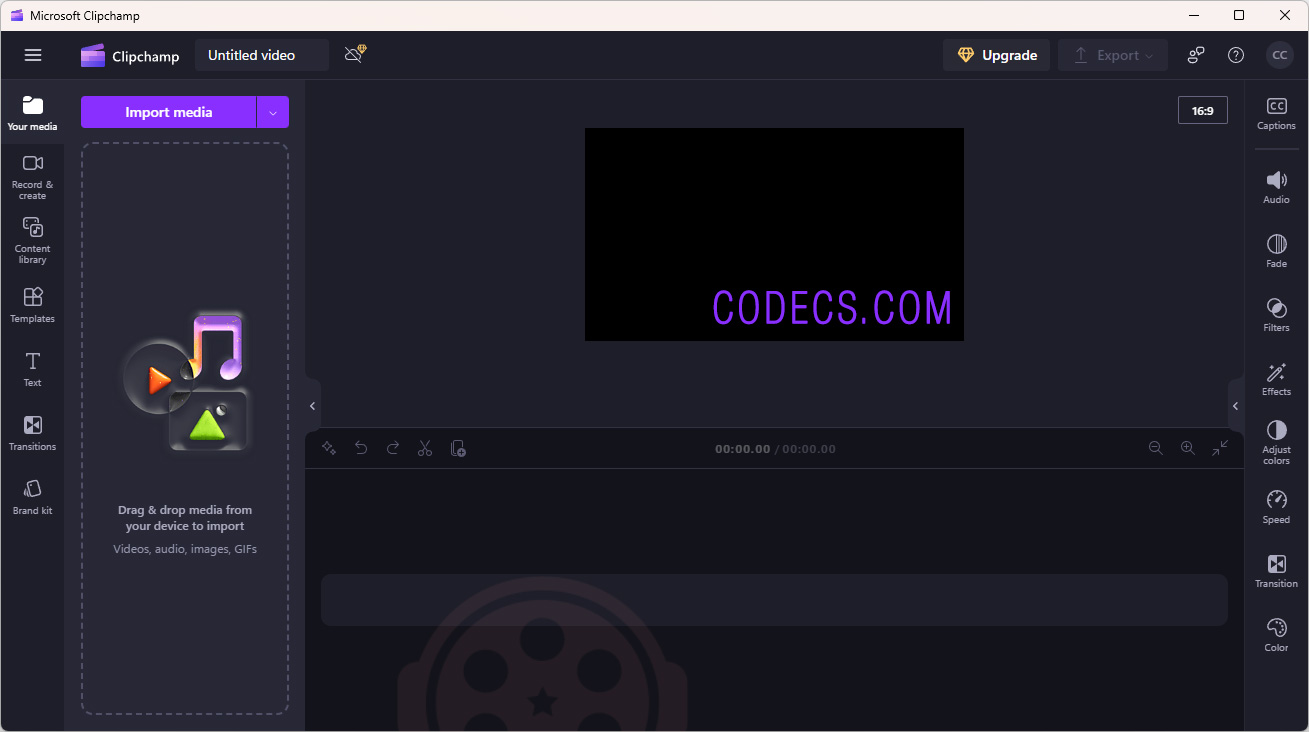This screenshot has width=1309, height=732.
Task: Open the Help question mark icon
Action: [x=1236, y=55]
